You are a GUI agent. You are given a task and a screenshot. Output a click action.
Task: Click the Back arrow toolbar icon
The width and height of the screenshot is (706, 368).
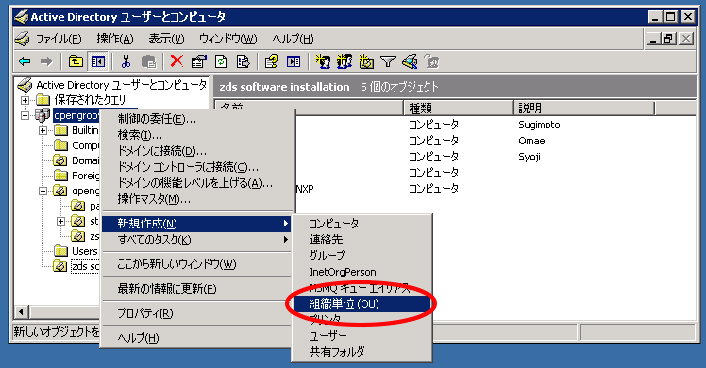click(x=25, y=61)
